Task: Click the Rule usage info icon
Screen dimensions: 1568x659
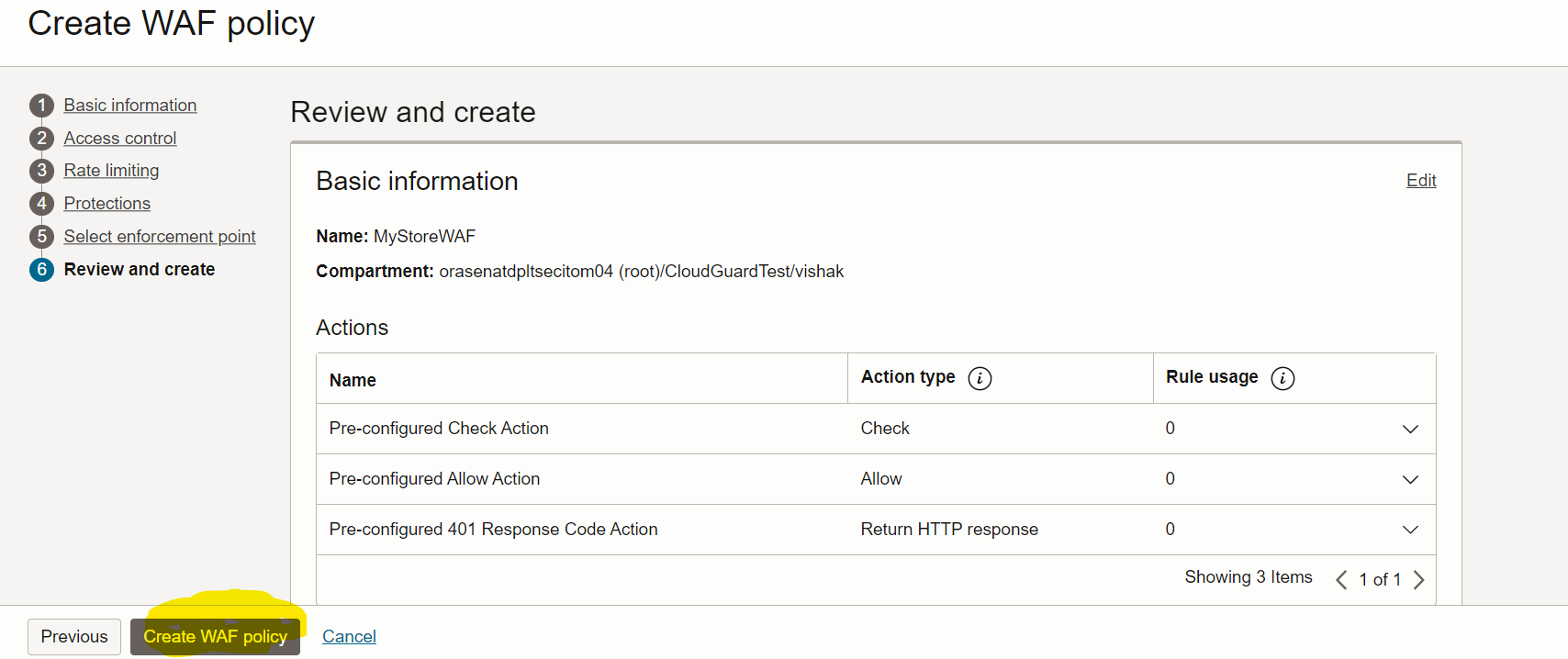Action: tap(1282, 378)
